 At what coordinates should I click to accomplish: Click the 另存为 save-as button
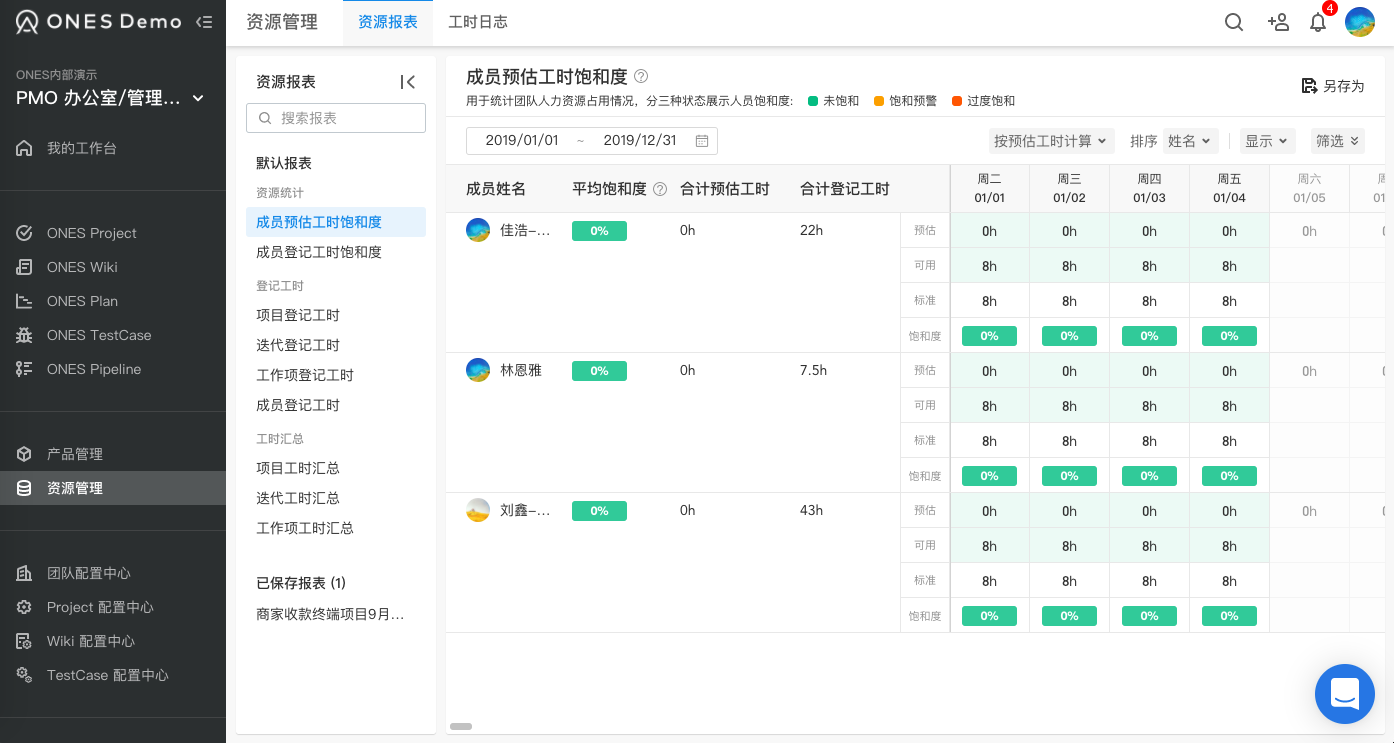1333,86
